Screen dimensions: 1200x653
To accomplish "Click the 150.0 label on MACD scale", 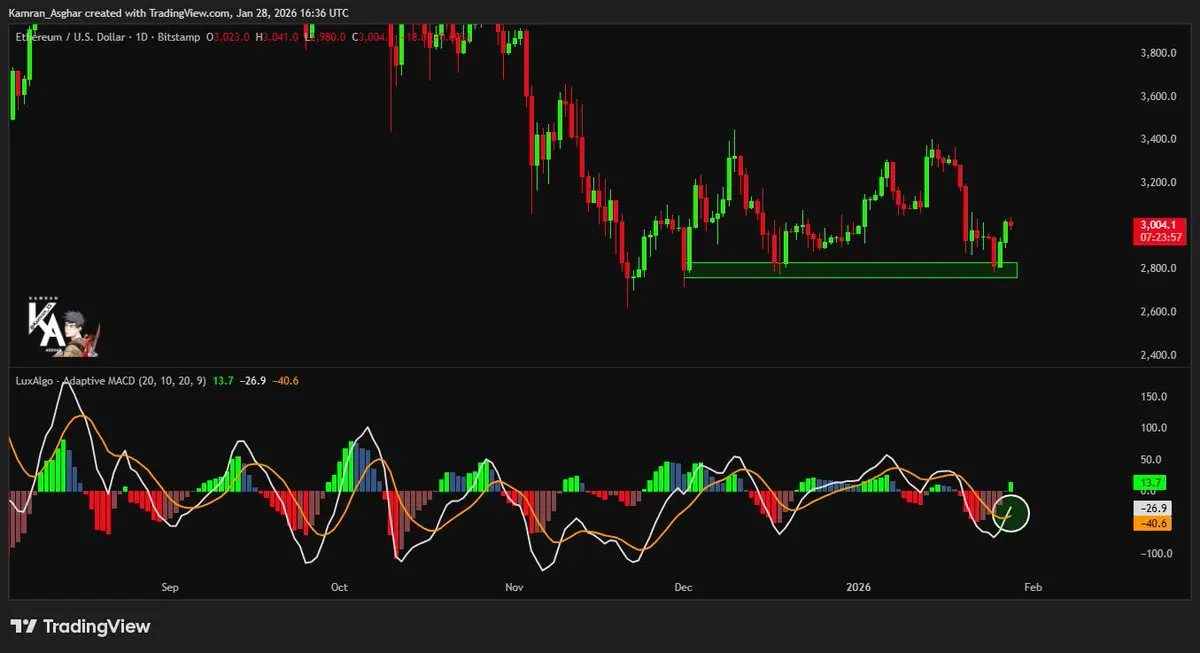I will point(1154,396).
